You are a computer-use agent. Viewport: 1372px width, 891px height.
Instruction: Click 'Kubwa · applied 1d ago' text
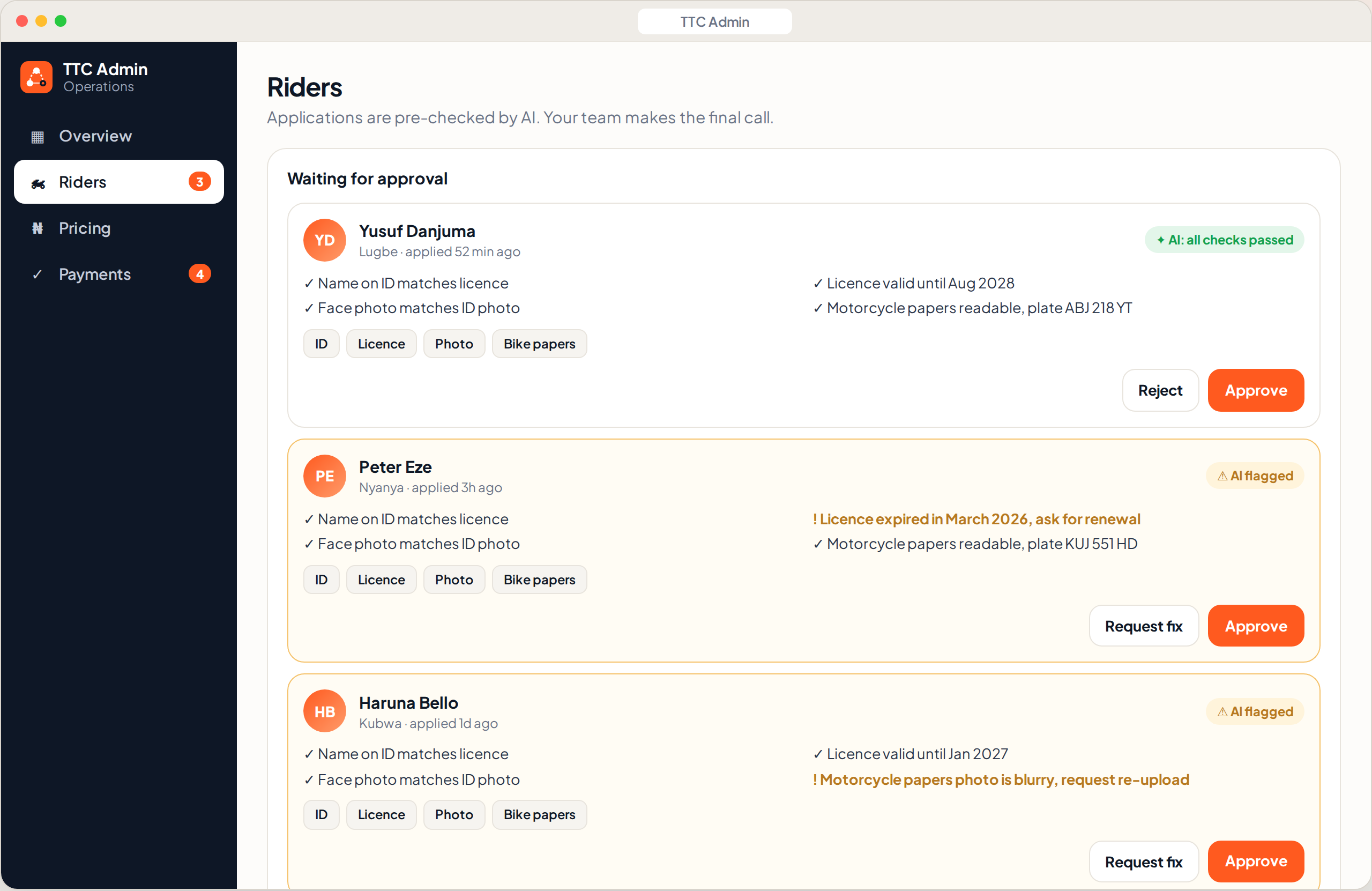click(428, 723)
